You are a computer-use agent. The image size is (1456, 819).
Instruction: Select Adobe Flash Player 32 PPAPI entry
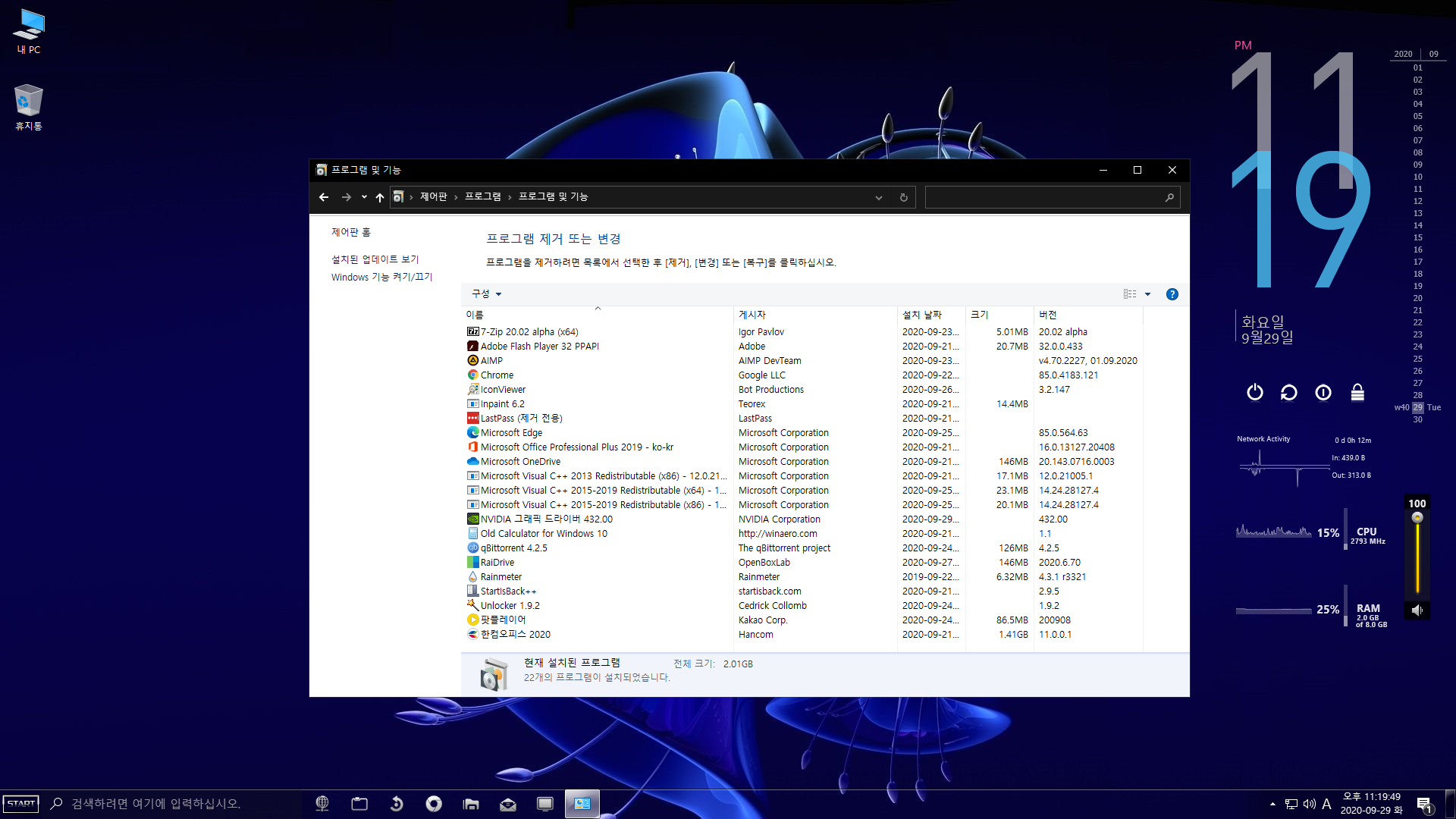(804, 347)
